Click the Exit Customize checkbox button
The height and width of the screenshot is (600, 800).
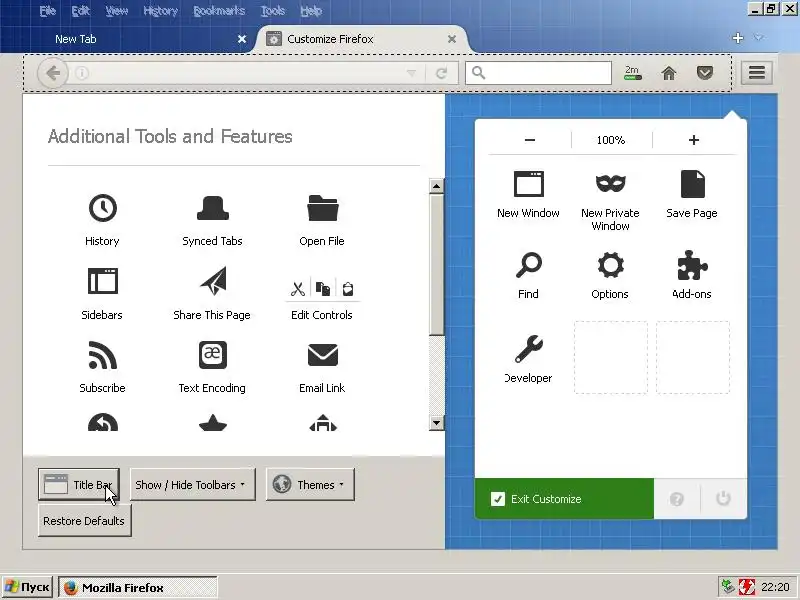(x=564, y=499)
